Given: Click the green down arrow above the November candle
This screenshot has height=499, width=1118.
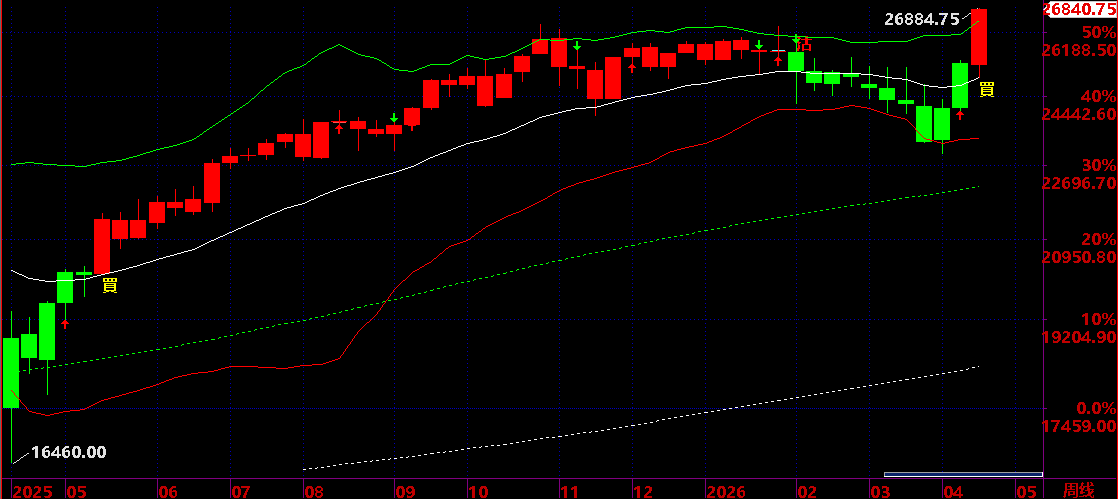Looking at the screenshot, I should 577,46.
